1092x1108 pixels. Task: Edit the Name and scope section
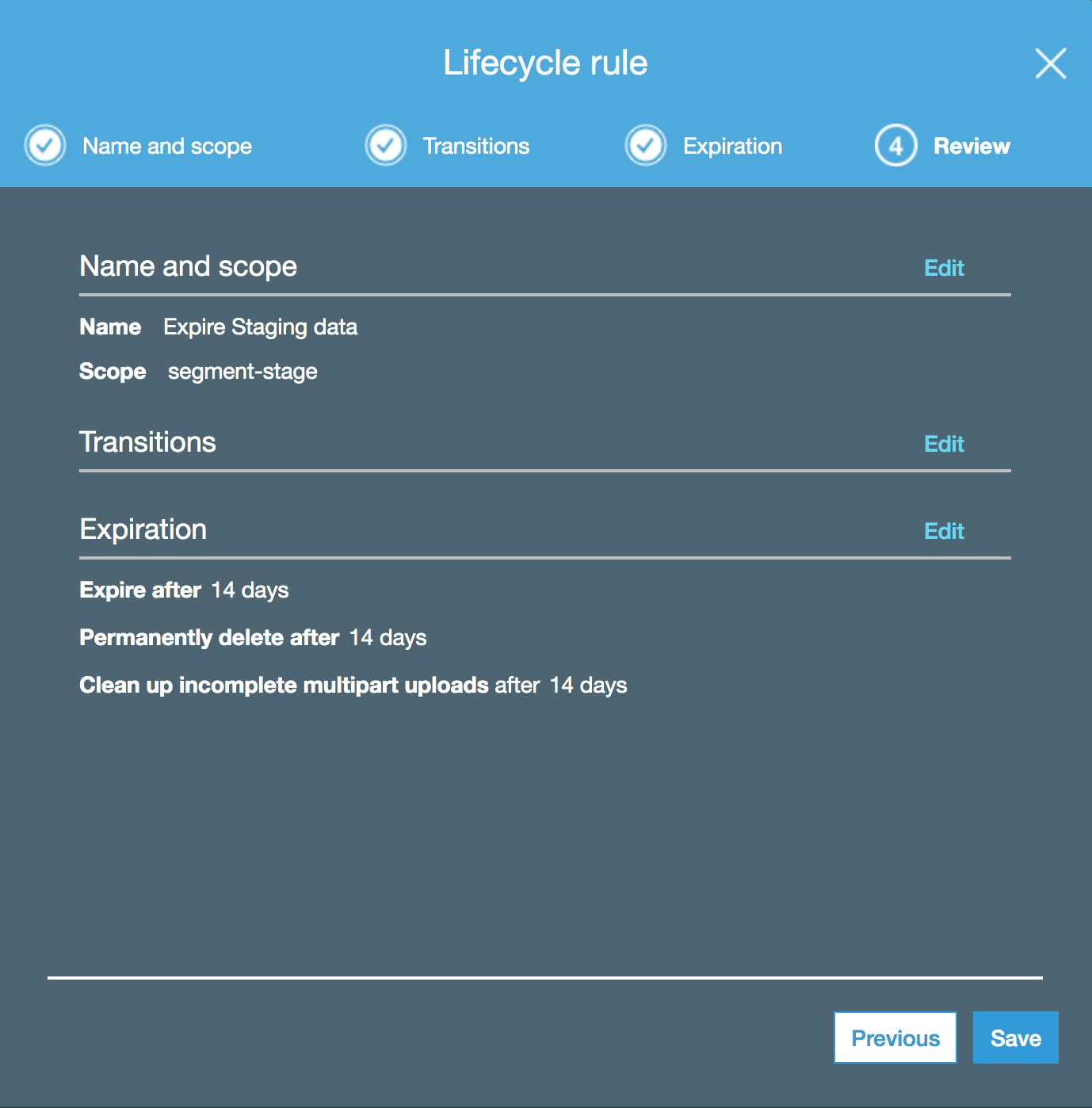click(x=944, y=268)
